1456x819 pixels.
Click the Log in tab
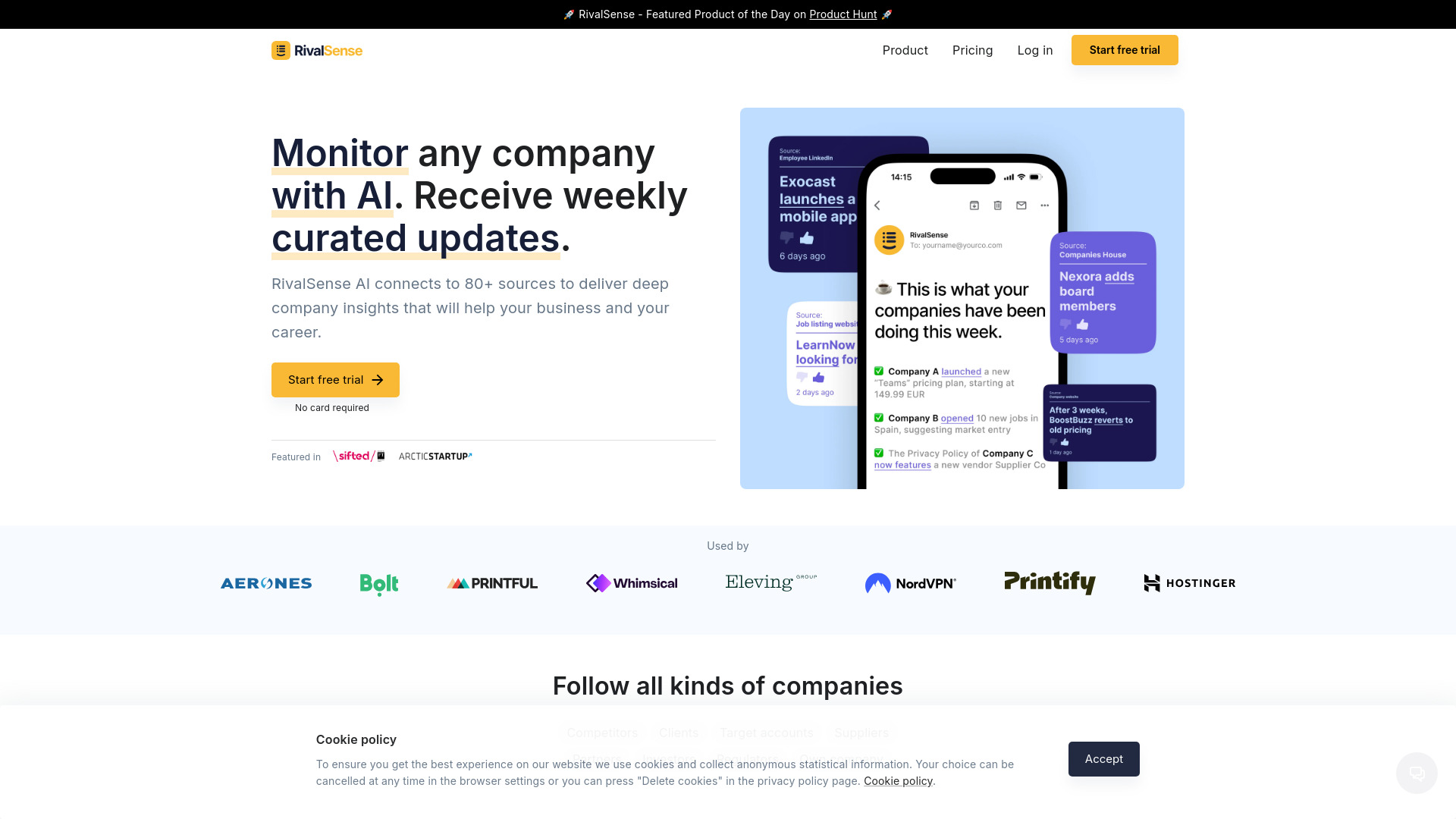click(1035, 50)
